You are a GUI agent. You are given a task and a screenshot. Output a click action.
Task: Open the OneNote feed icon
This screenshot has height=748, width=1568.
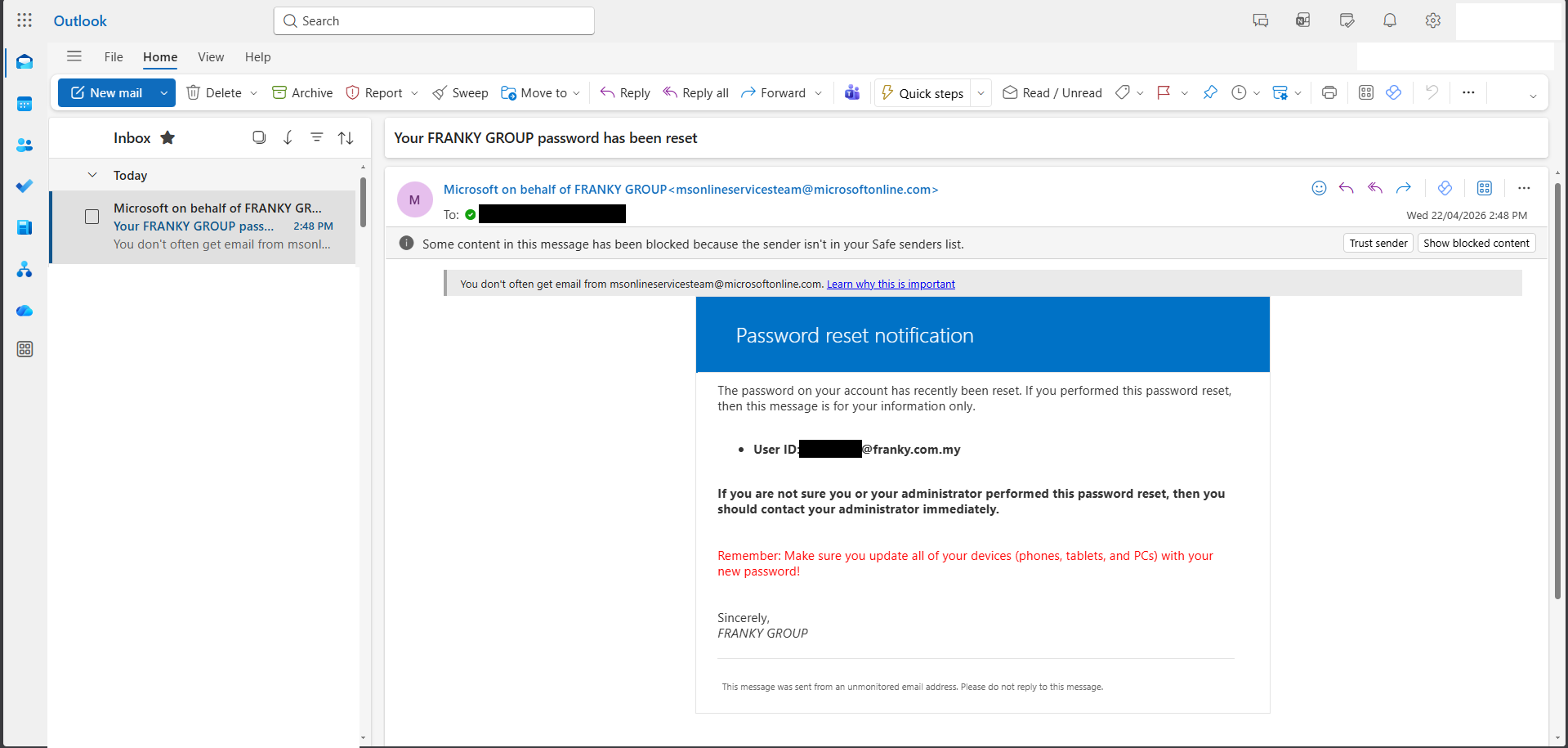pos(1303,20)
